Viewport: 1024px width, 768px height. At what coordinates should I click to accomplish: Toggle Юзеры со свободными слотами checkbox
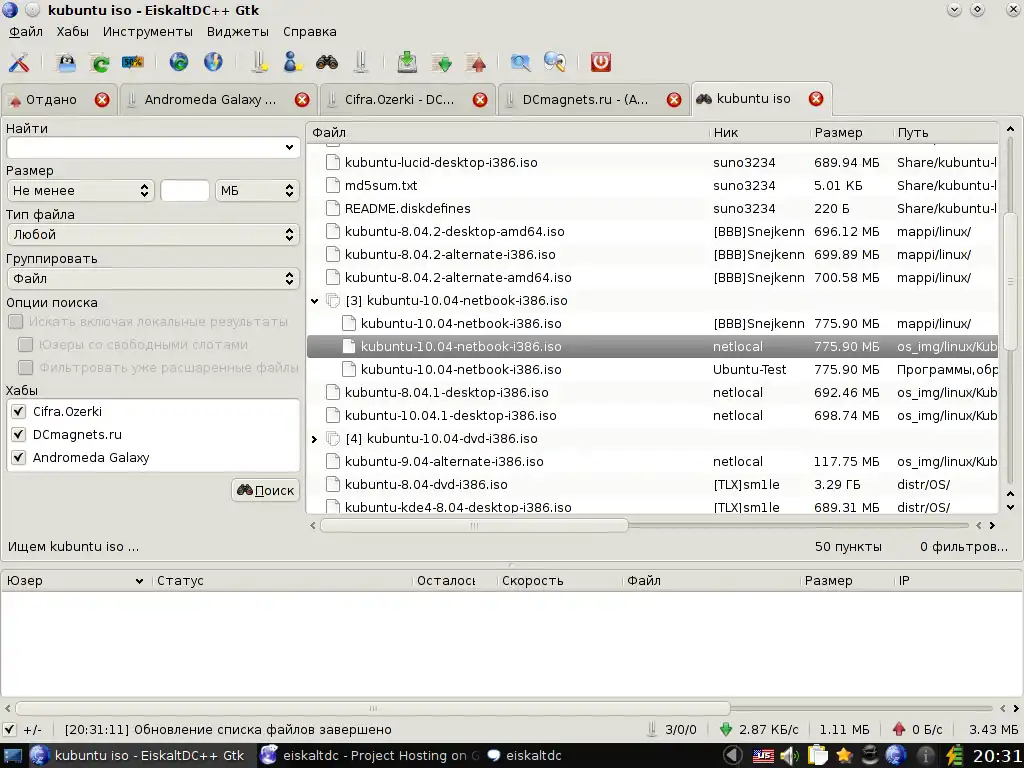(25, 344)
